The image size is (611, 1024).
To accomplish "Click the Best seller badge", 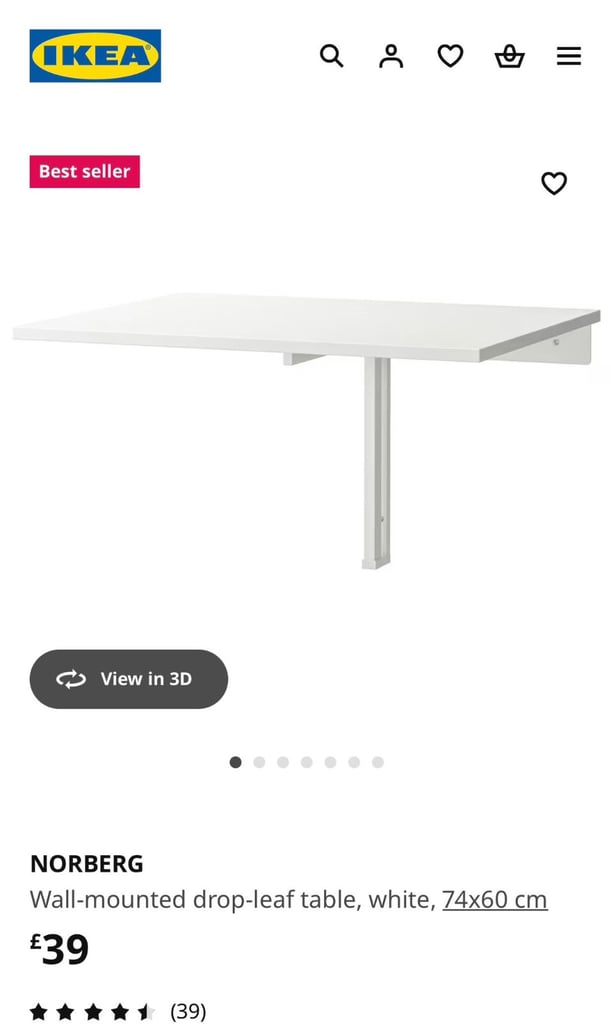I will point(85,171).
